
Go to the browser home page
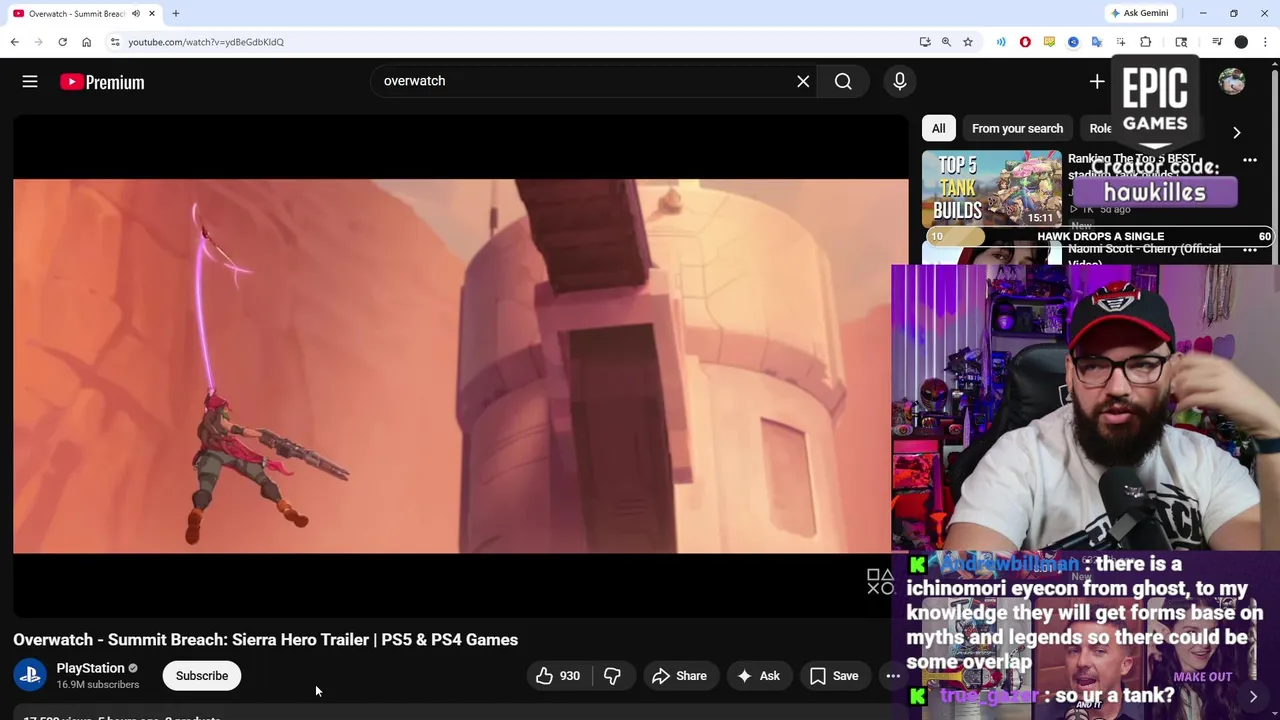(x=86, y=42)
